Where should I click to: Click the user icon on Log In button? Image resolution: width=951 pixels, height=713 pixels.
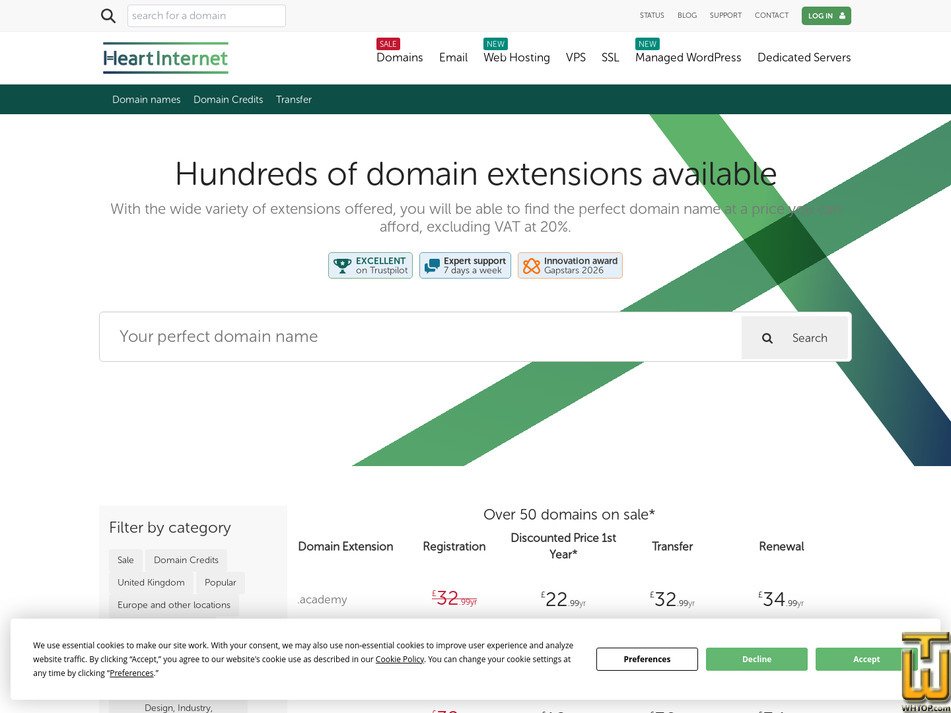click(842, 16)
